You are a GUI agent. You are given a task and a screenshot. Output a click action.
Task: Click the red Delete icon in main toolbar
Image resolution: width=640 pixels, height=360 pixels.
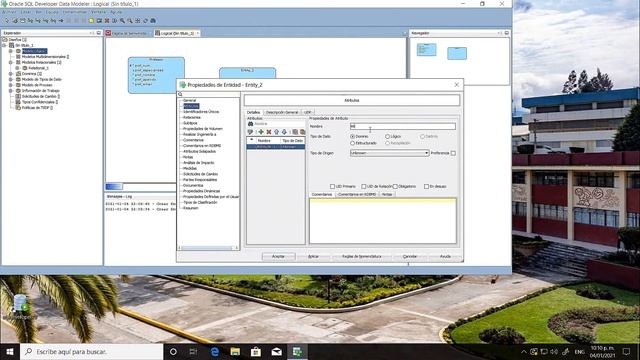(107, 21)
